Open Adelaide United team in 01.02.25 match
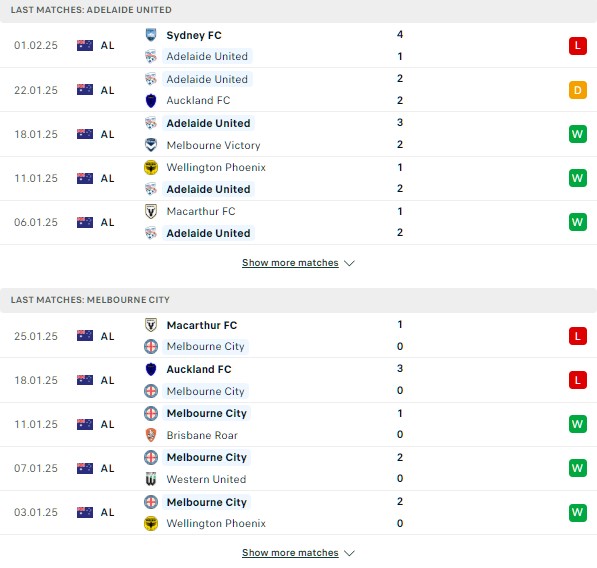 tap(207, 56)
